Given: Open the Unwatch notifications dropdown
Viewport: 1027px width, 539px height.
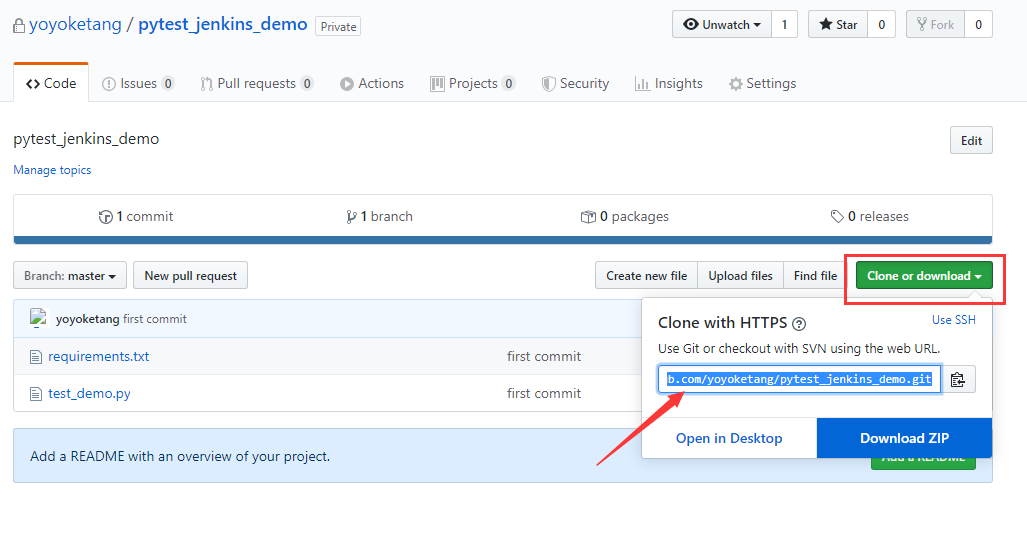Looking at the screenshot, I should pyautogui.click(x=721, y=25).
